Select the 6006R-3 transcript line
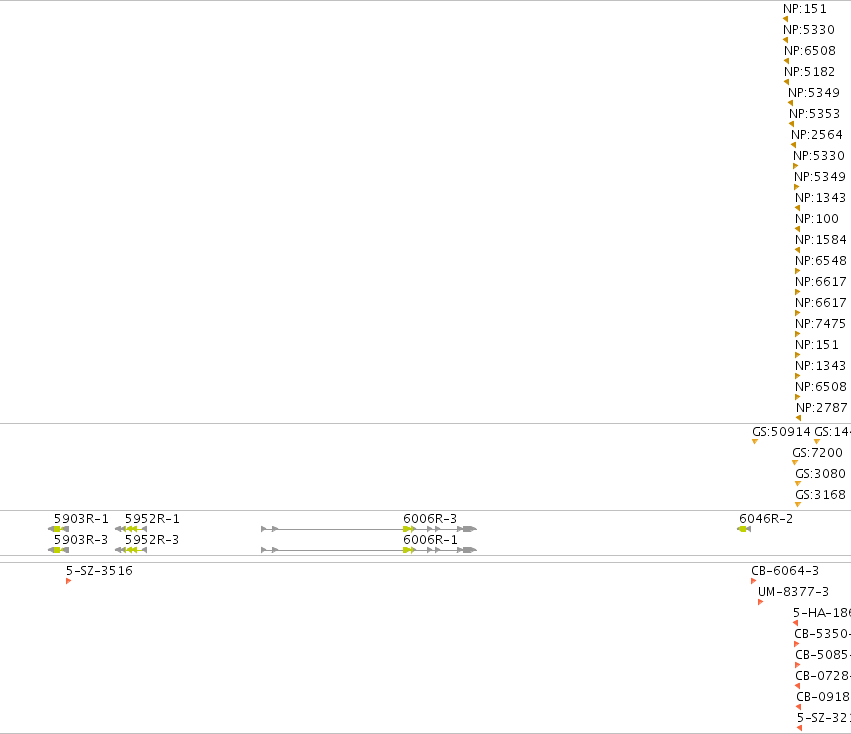The width and height of the screenshot is (851, 734). tap(369, 529)
